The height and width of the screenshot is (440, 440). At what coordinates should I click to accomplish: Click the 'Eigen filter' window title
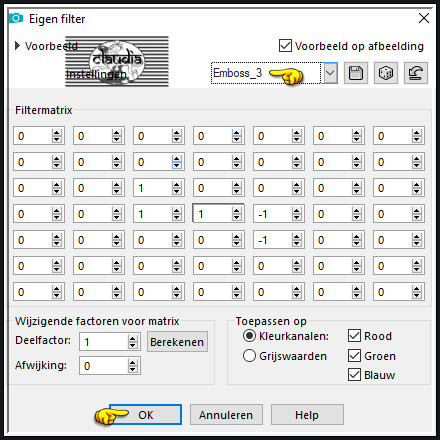pyautogui.click(x=57, y=19)
